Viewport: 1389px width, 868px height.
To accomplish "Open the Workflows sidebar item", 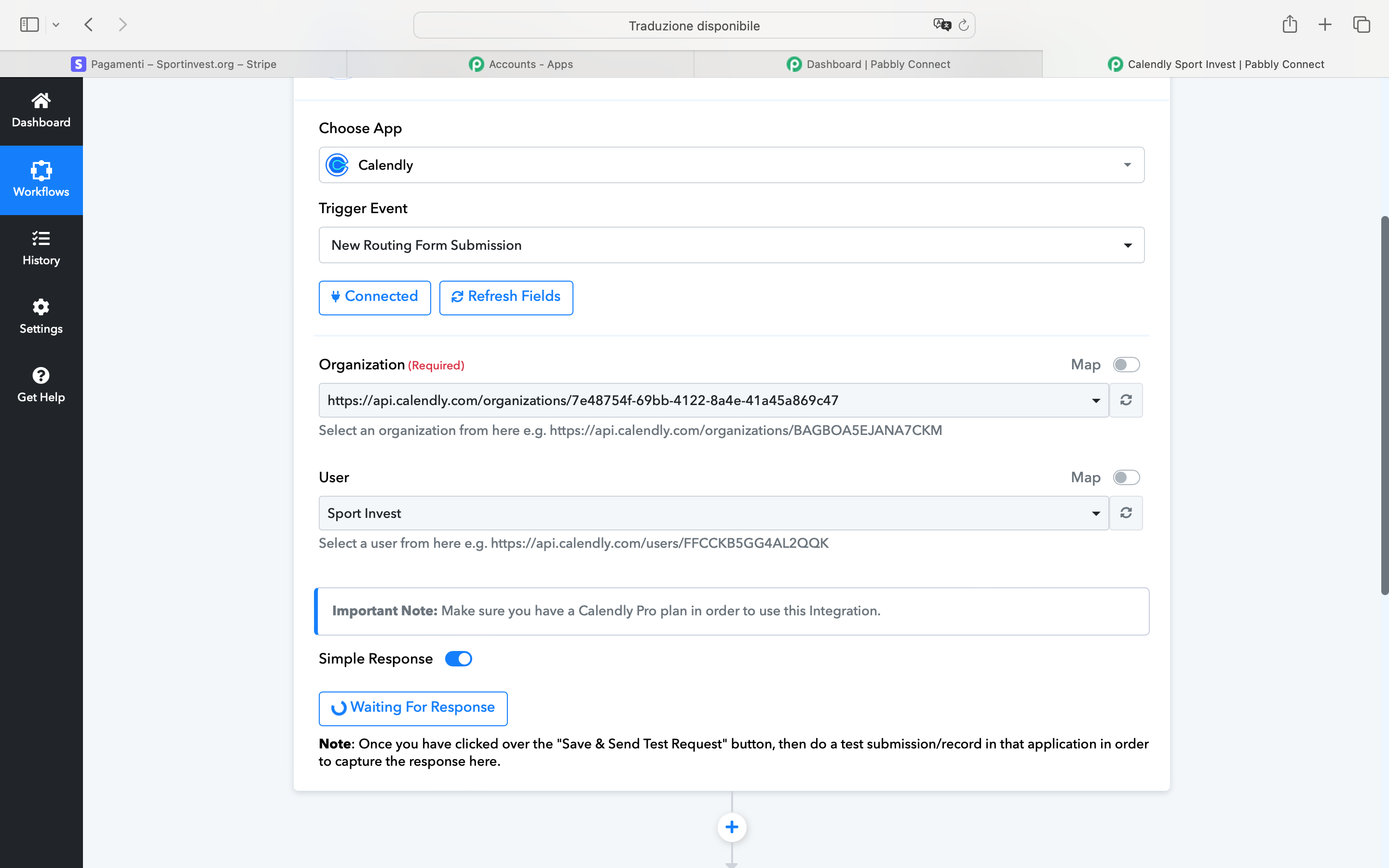I will click(x=41, y=180).
